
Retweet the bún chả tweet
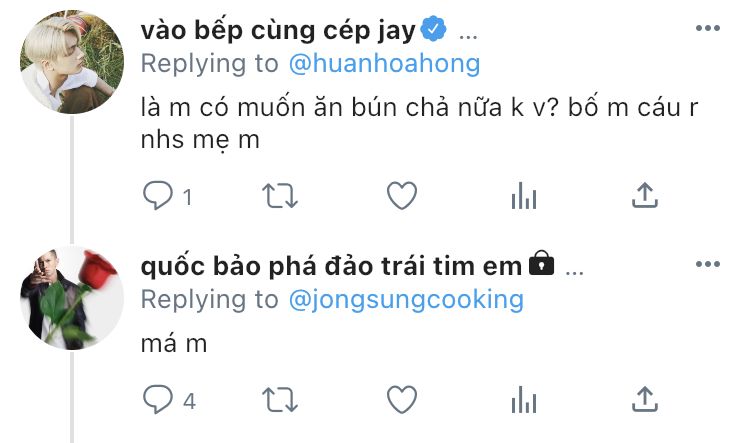(x=280, y=196)
